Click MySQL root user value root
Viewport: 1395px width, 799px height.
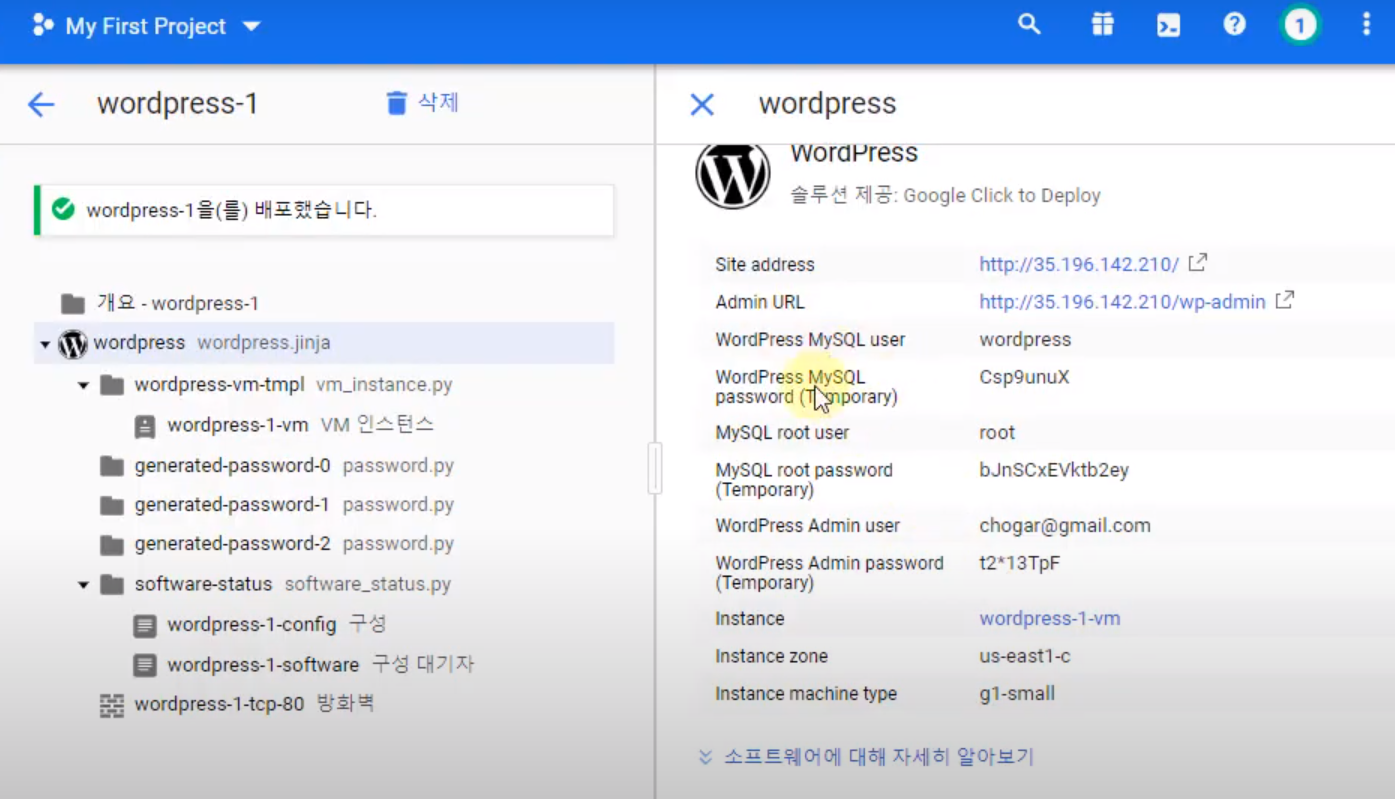click(x=997, y=433)
